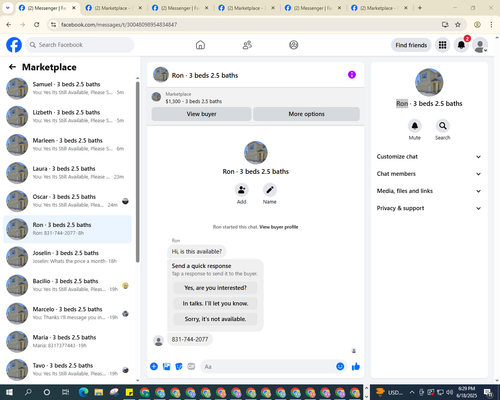Open Marleen conversation thumbnail
The height and width of the screenshot is (400, 500).
(x=17, y=145)
